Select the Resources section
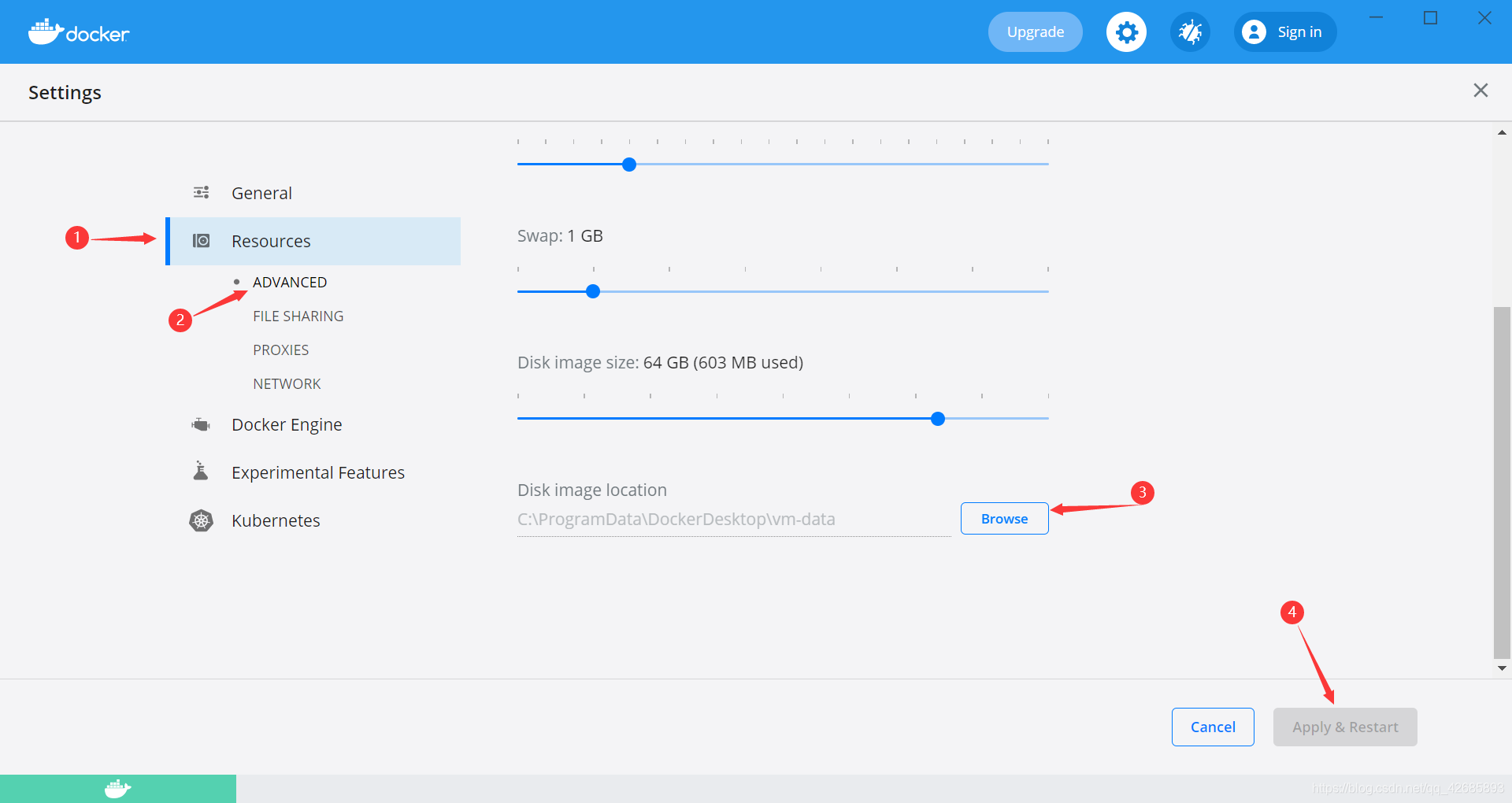Image resolution: width=1512 pixels, height=803 pixels. 313,241
